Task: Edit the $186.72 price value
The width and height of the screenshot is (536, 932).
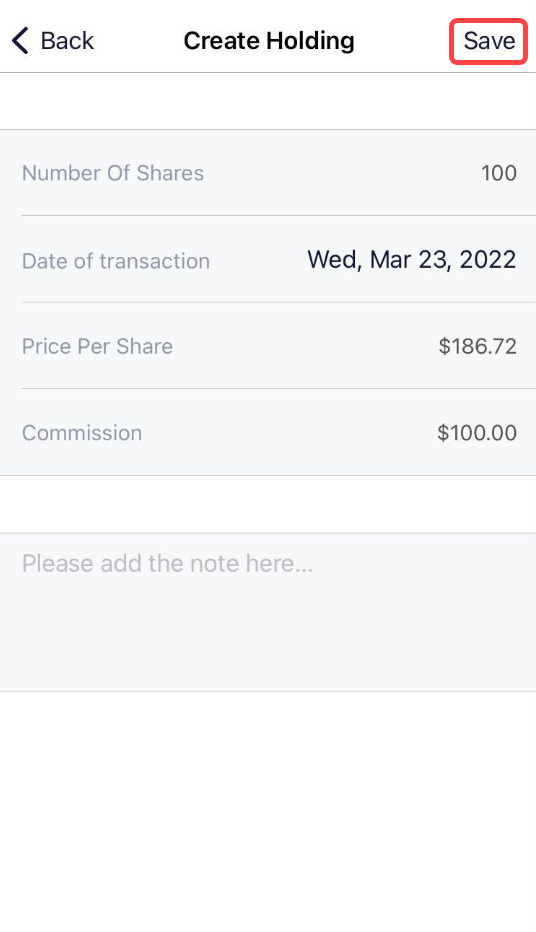Action: [477, 346]
